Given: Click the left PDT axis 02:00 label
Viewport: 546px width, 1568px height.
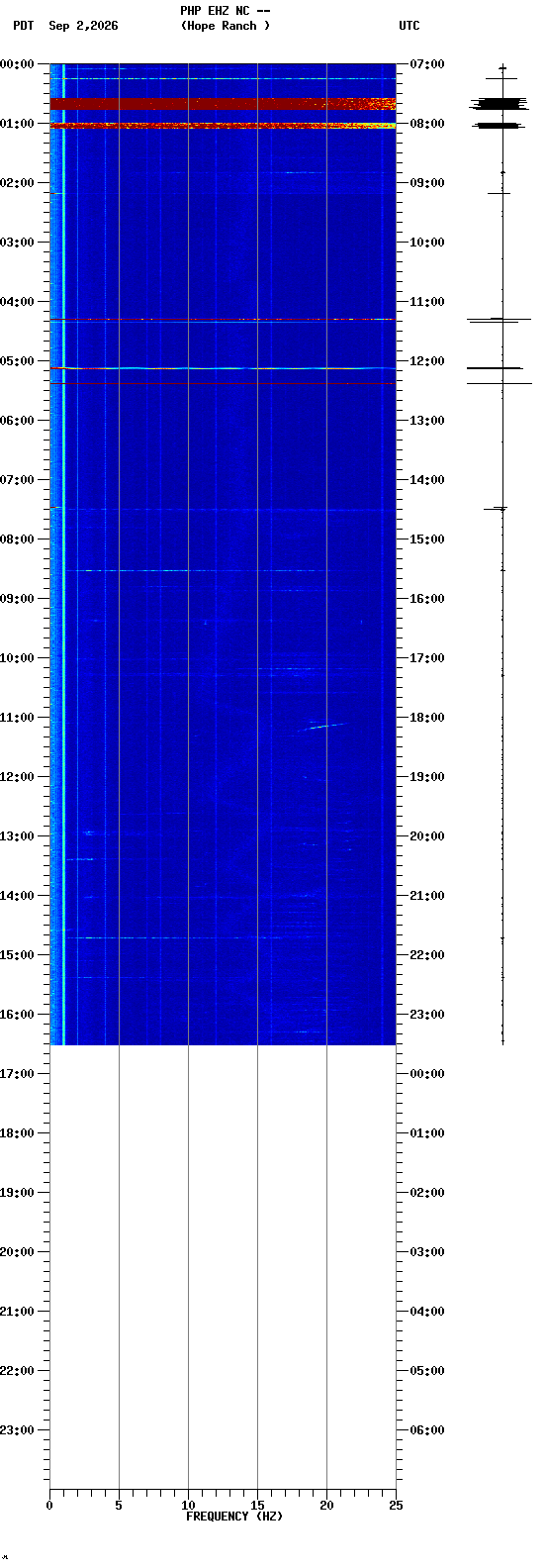Looking at the screenshot, I should [x=18, y=183].
